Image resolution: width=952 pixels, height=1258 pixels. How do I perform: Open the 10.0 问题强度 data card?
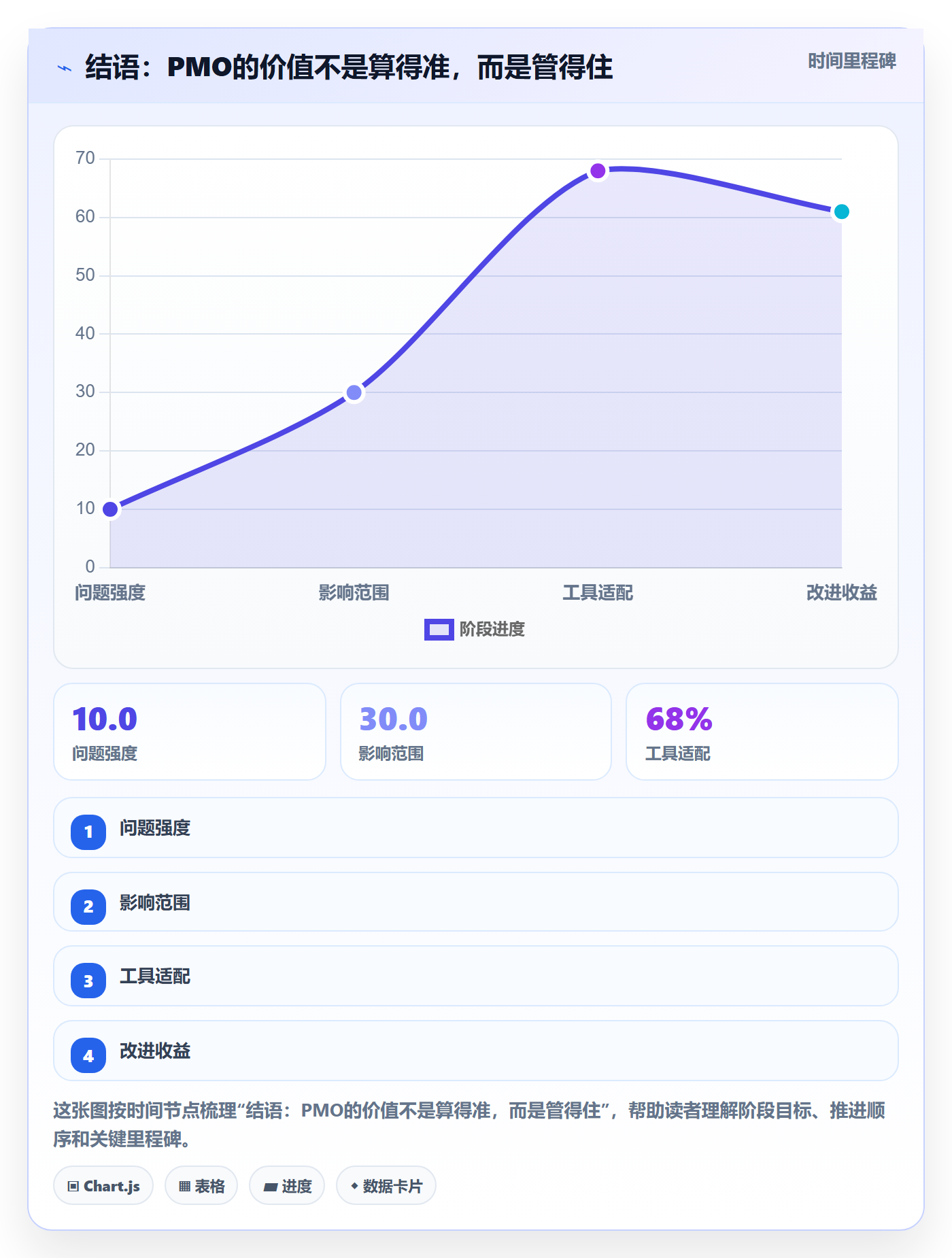190,732
